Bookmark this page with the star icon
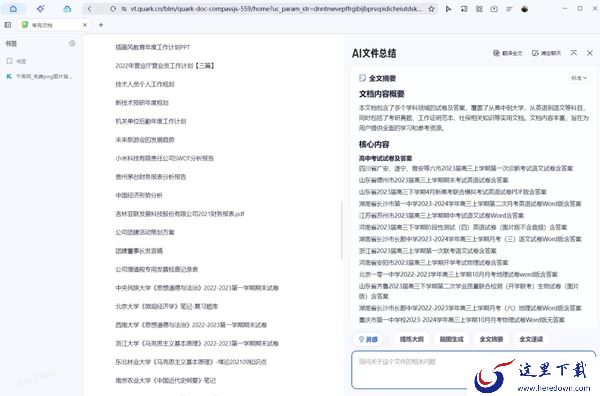600x396 pixels. coord(431,8)
